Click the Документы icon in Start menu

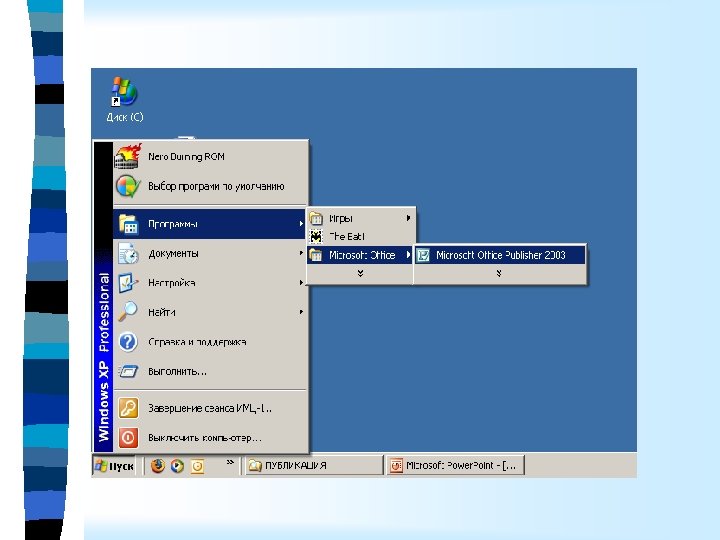point(128,253)
